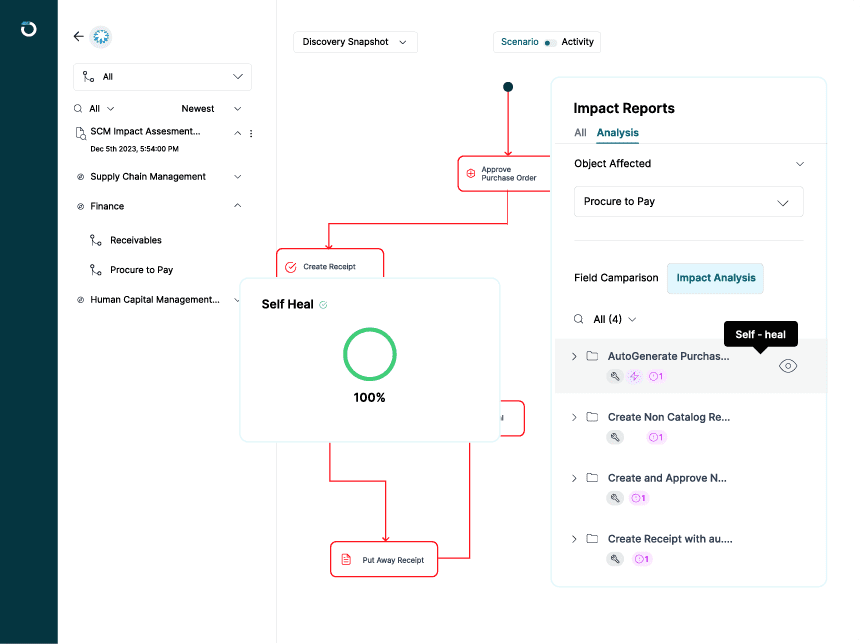Open the Procure to Pay dropdown in Impact Reports
Image resolution: width=860 pixels, height=644 pixels.
pyautogui.click(x=688, y=202)
